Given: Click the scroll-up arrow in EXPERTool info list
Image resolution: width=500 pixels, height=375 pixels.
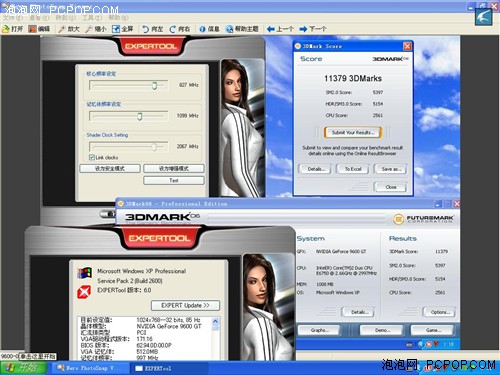Looking at the screenshot, I should coord(215,322).
